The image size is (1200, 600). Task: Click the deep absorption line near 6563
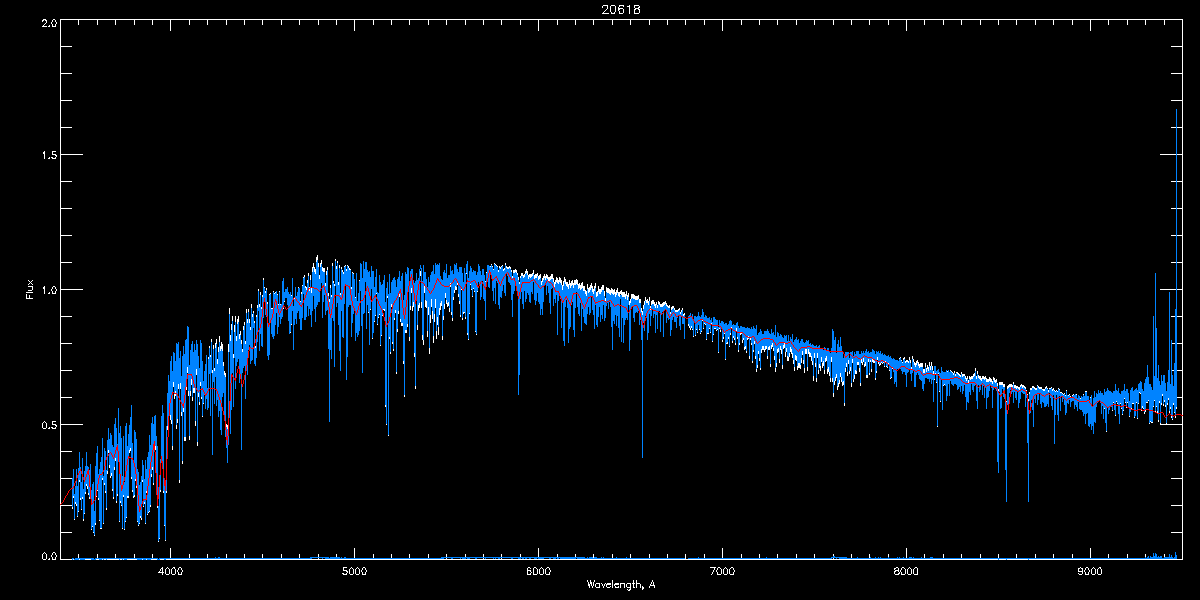point(642,390)
